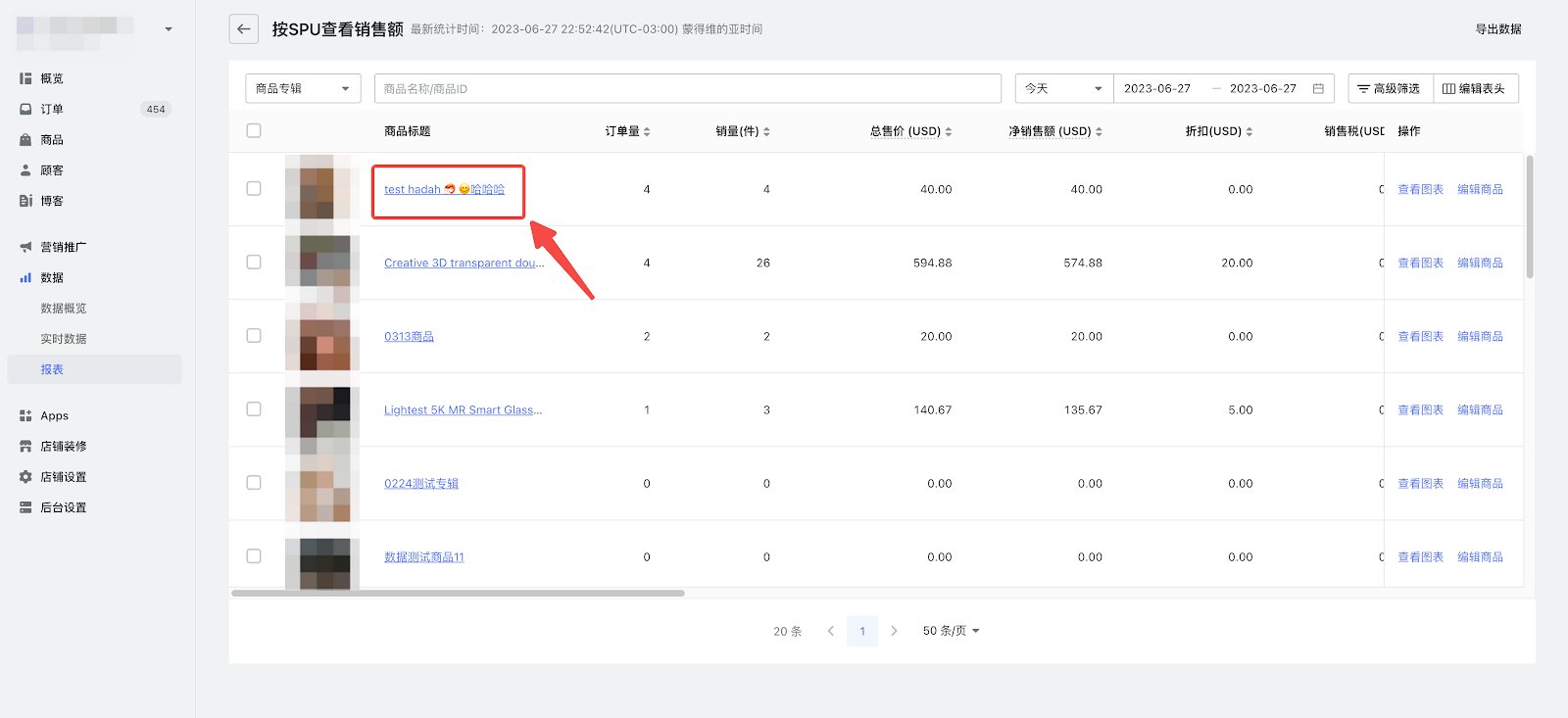Open the 今天 date preset dropdown
This screenshot has height=718, width=1568.
click(x=1064, y=88)
